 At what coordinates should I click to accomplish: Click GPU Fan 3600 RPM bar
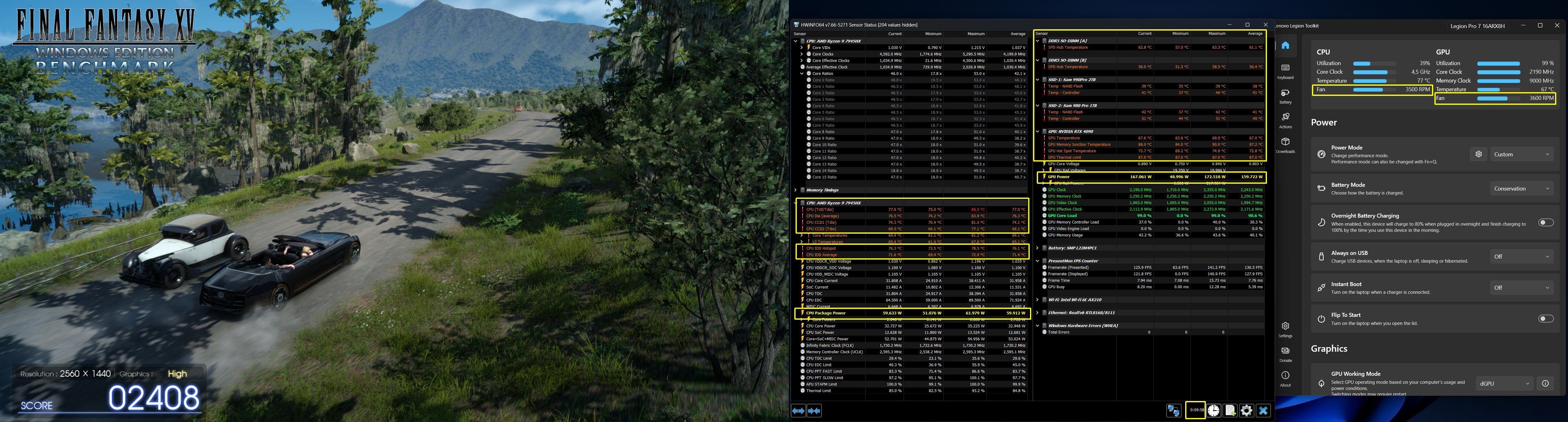(x=1498, y=98)
